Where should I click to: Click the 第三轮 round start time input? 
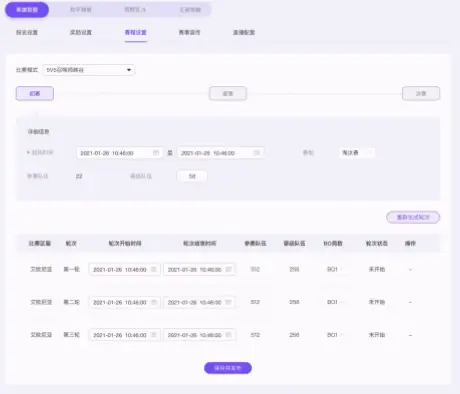[125, 335]
